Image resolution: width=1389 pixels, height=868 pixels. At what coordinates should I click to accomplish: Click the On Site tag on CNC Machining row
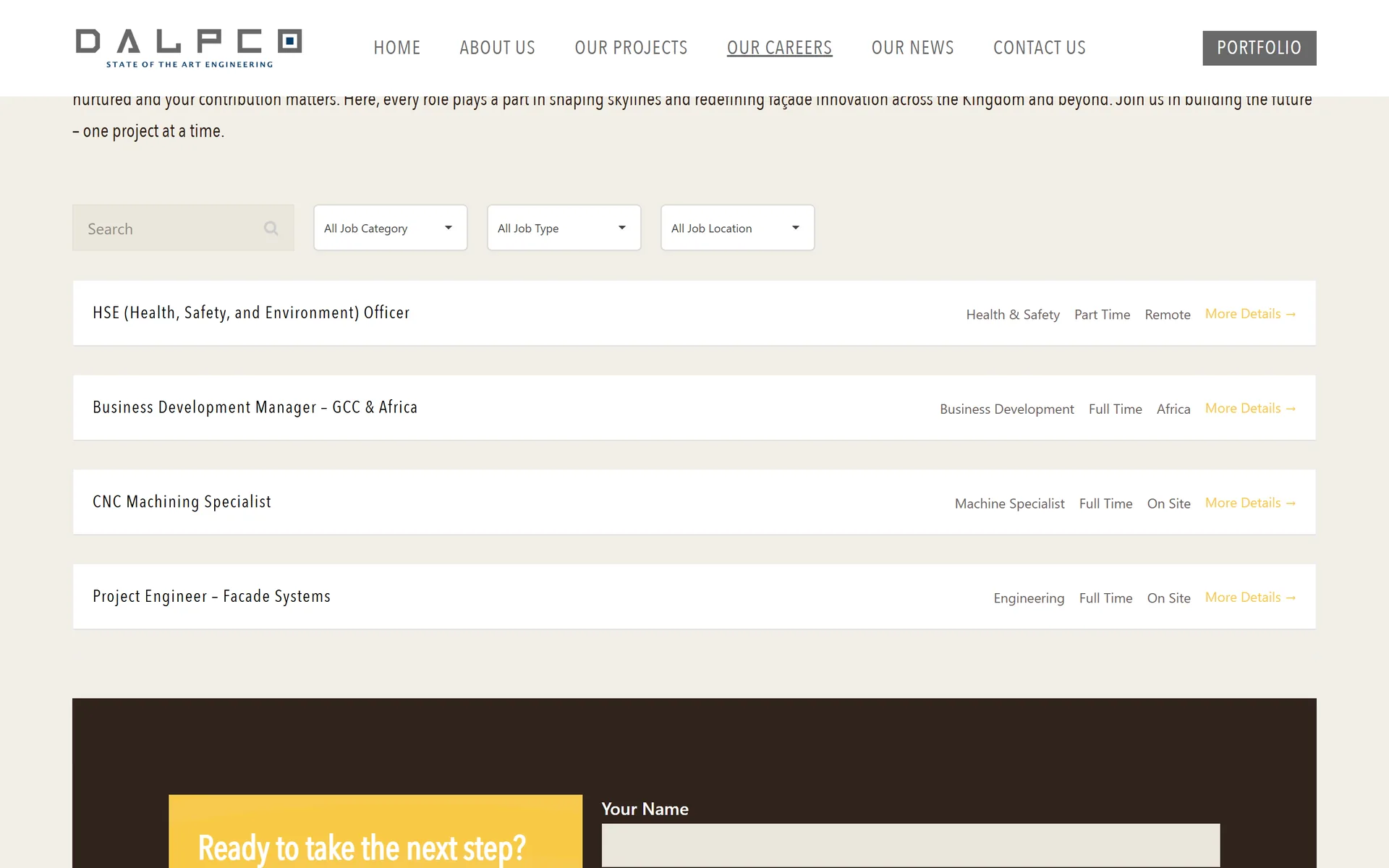(1169, 503)
